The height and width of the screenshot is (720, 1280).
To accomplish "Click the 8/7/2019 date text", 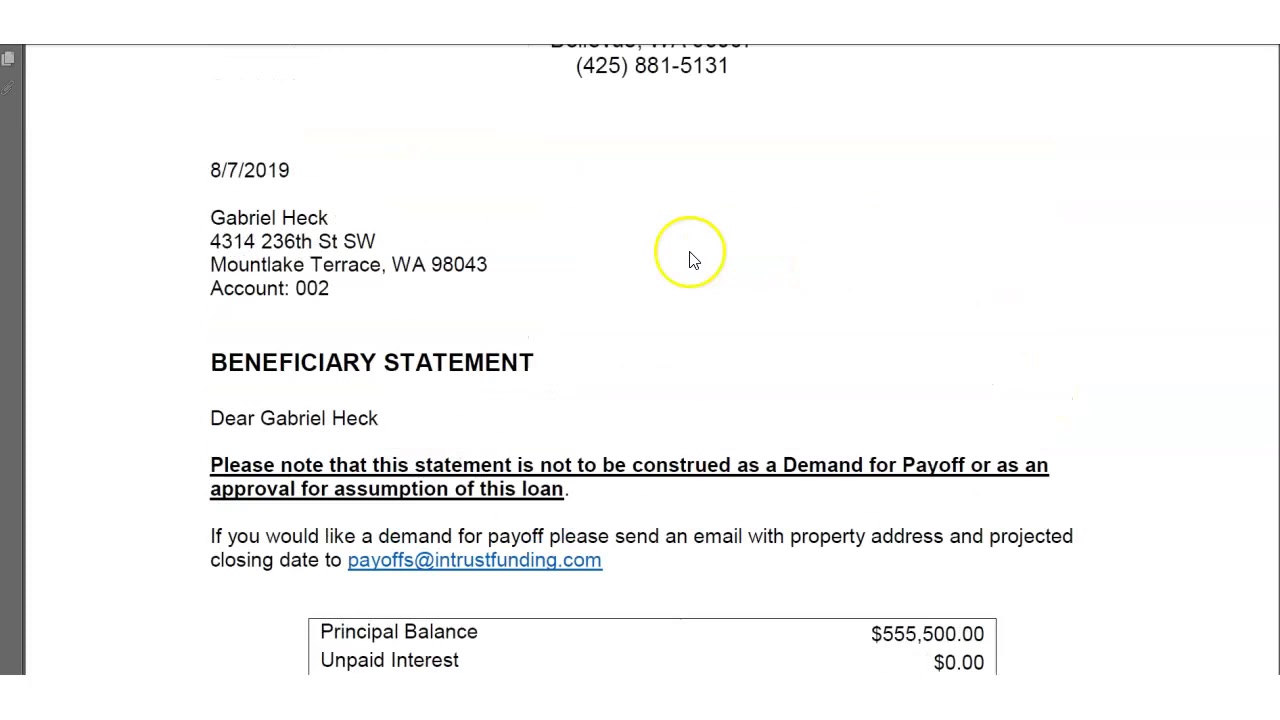I will [249, 170].
